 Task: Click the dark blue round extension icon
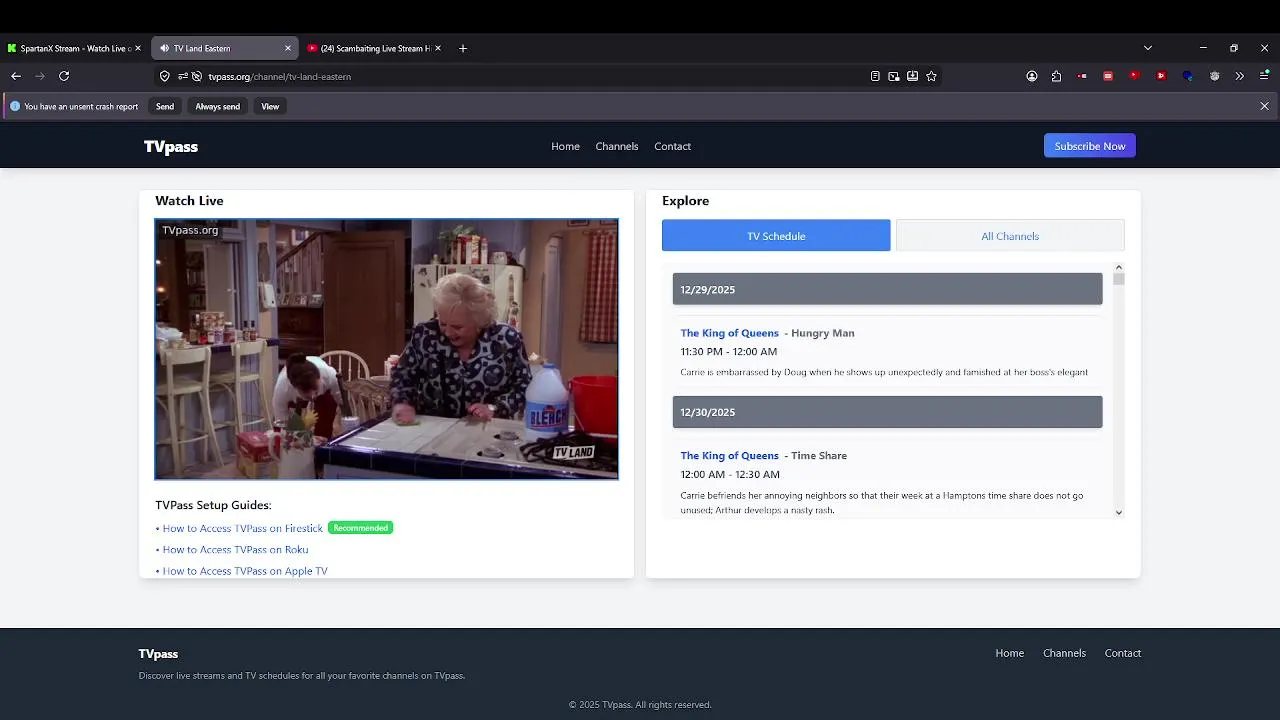[x=1188, y=76]
